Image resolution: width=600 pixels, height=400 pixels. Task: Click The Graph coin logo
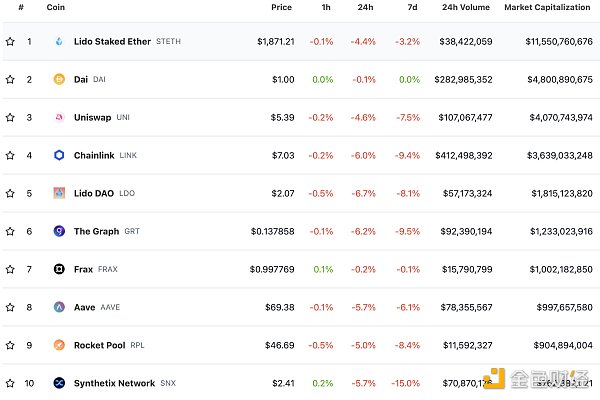[59, 231]
